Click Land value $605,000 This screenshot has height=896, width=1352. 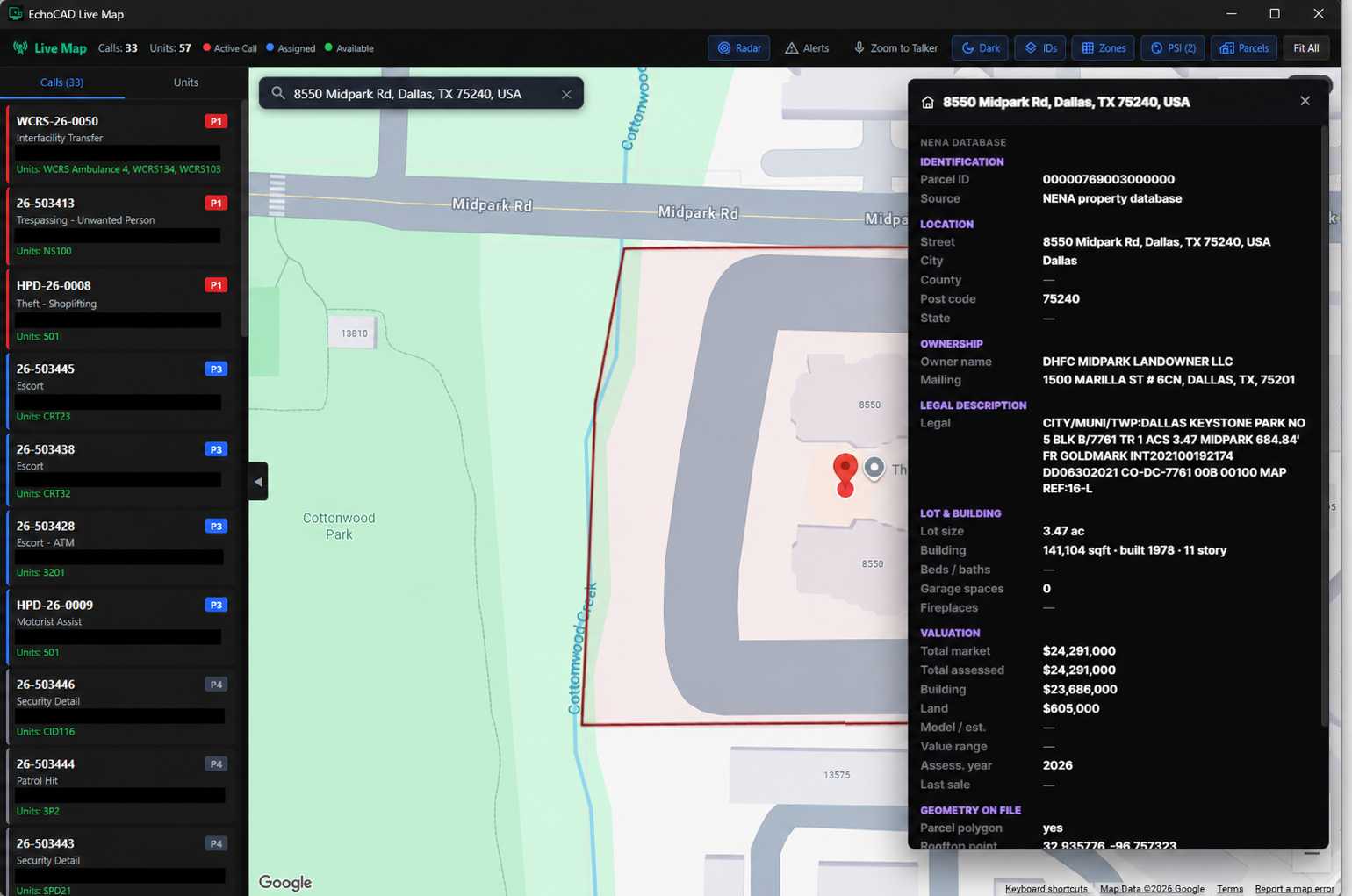tap(1070, 708)
